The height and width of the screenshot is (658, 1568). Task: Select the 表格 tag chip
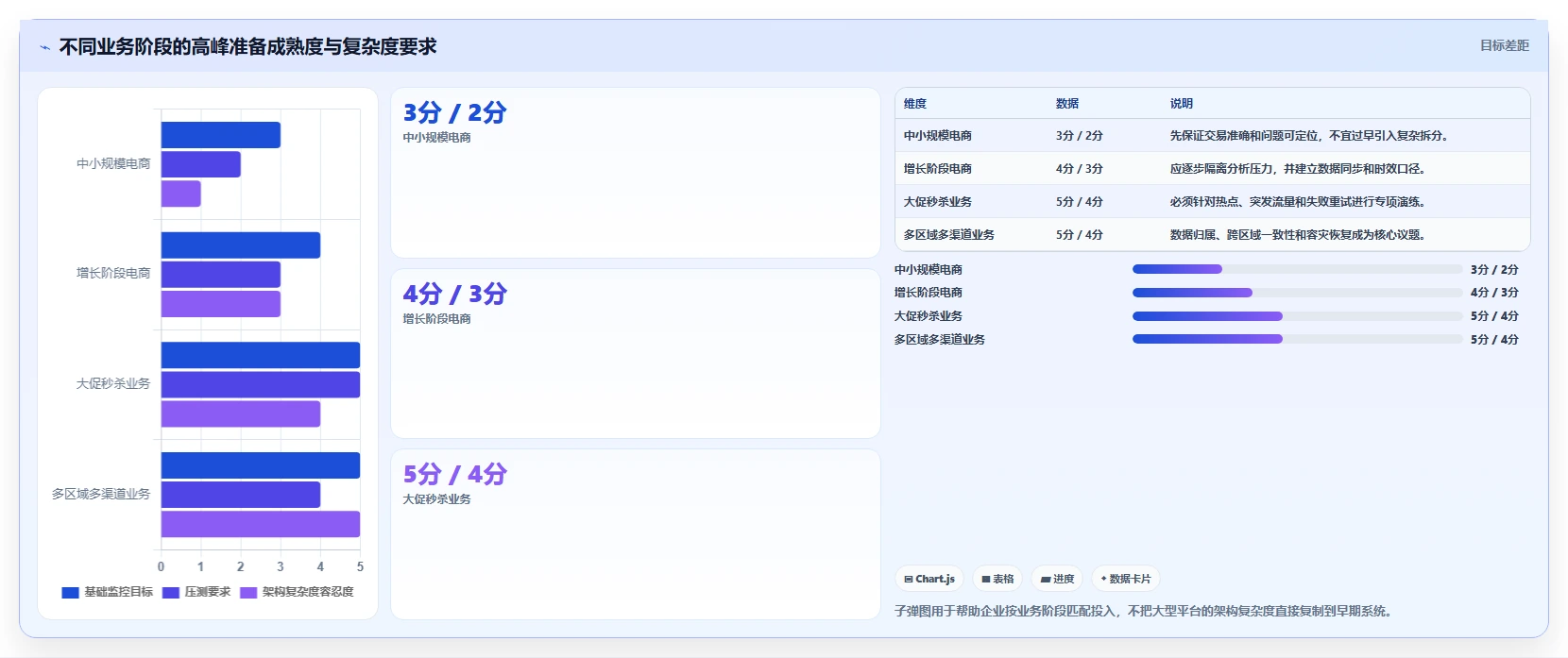tap(997, 579)
